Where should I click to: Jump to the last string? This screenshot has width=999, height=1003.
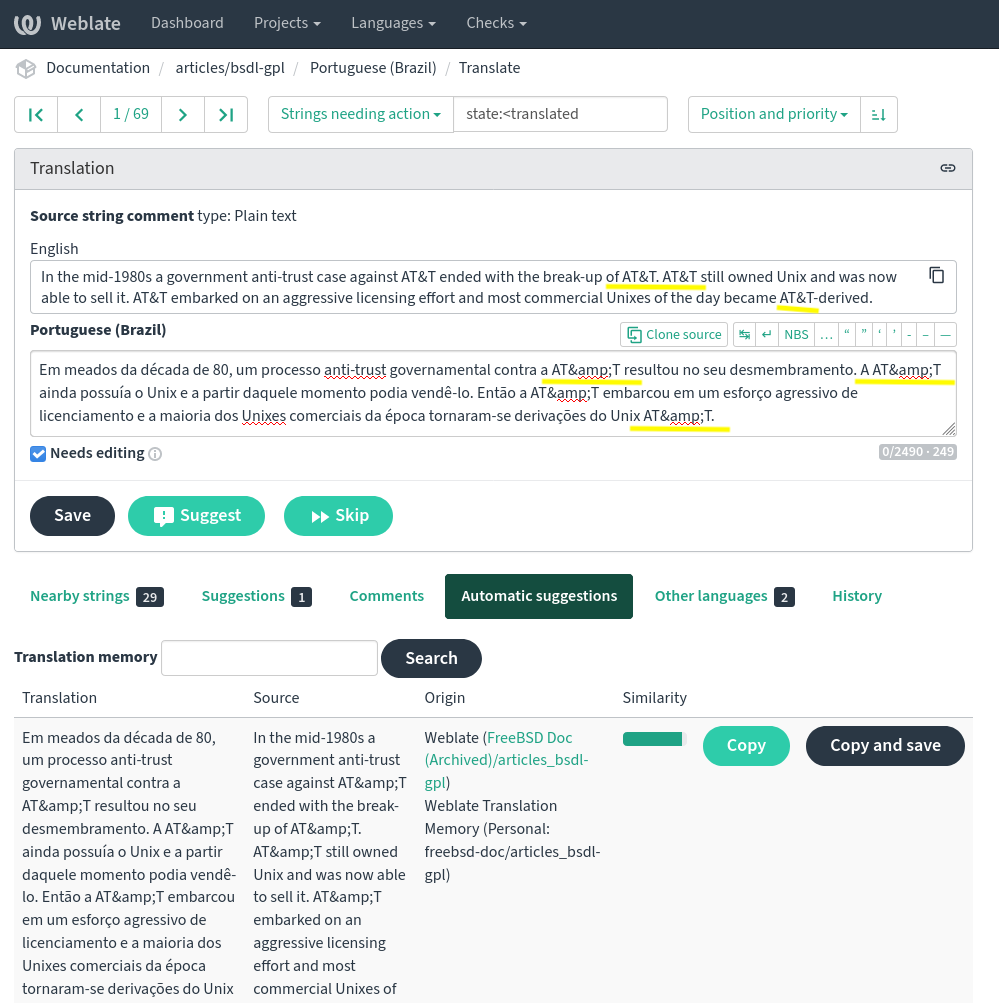226,115
